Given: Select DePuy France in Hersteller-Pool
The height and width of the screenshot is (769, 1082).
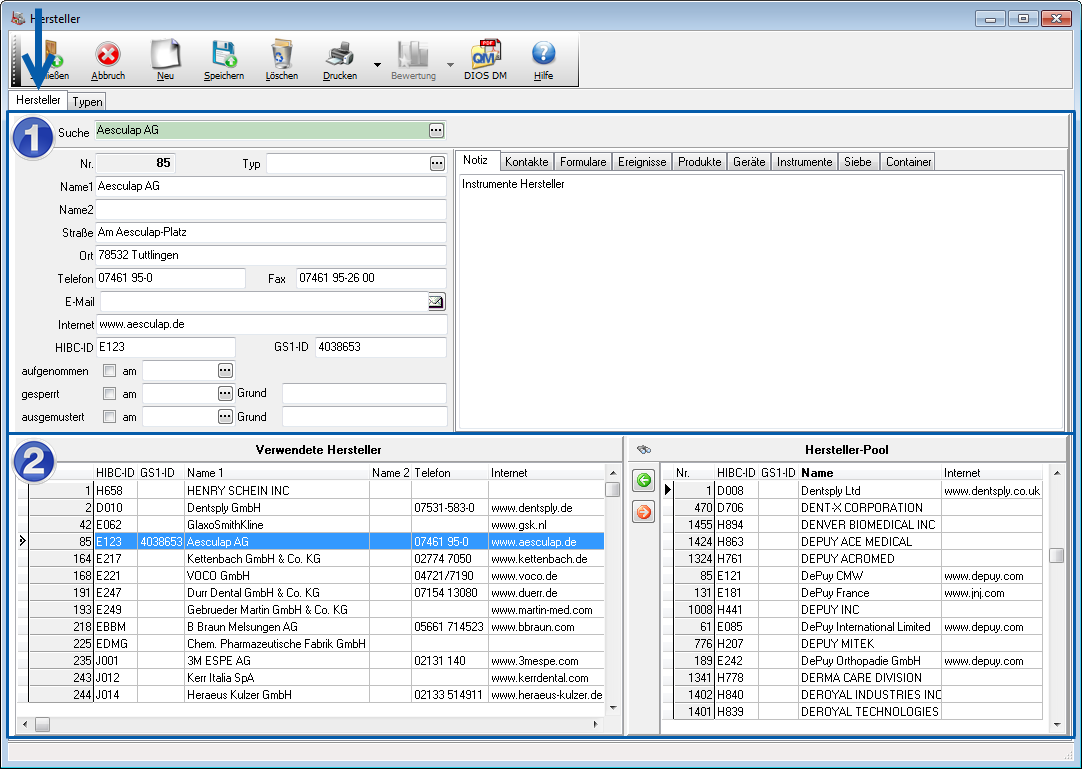Looking at the screenshot, I should [x=858, y=593].
